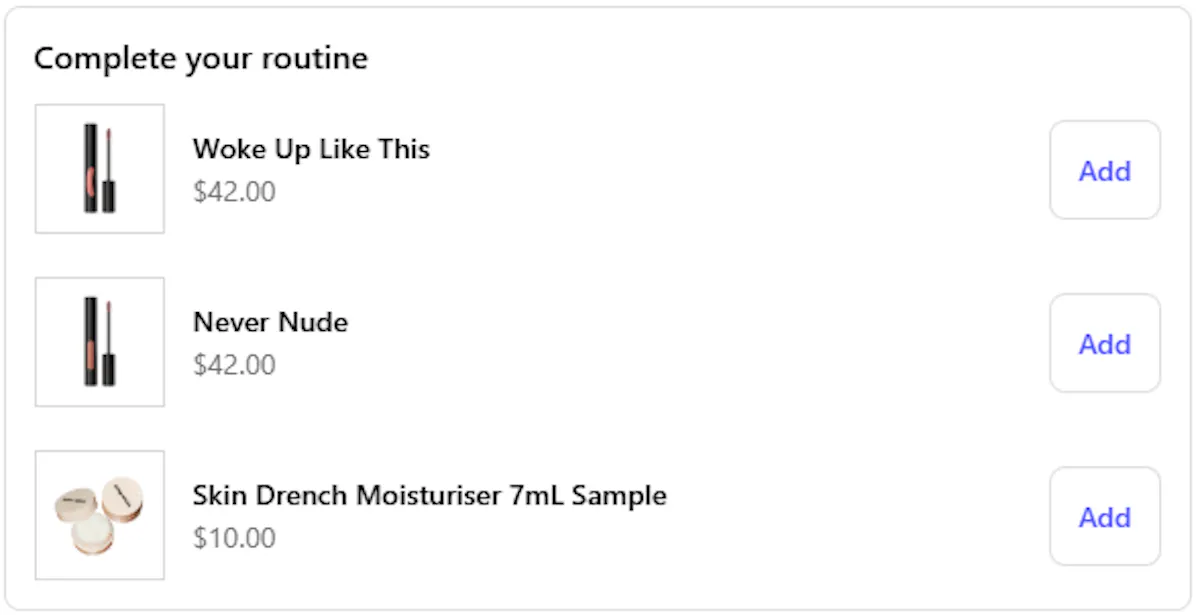Image resolution: width=1200 pixels, height=615 pixels.
Task: Click the $42.00 price under Never Nude
Action: [234, 364]
